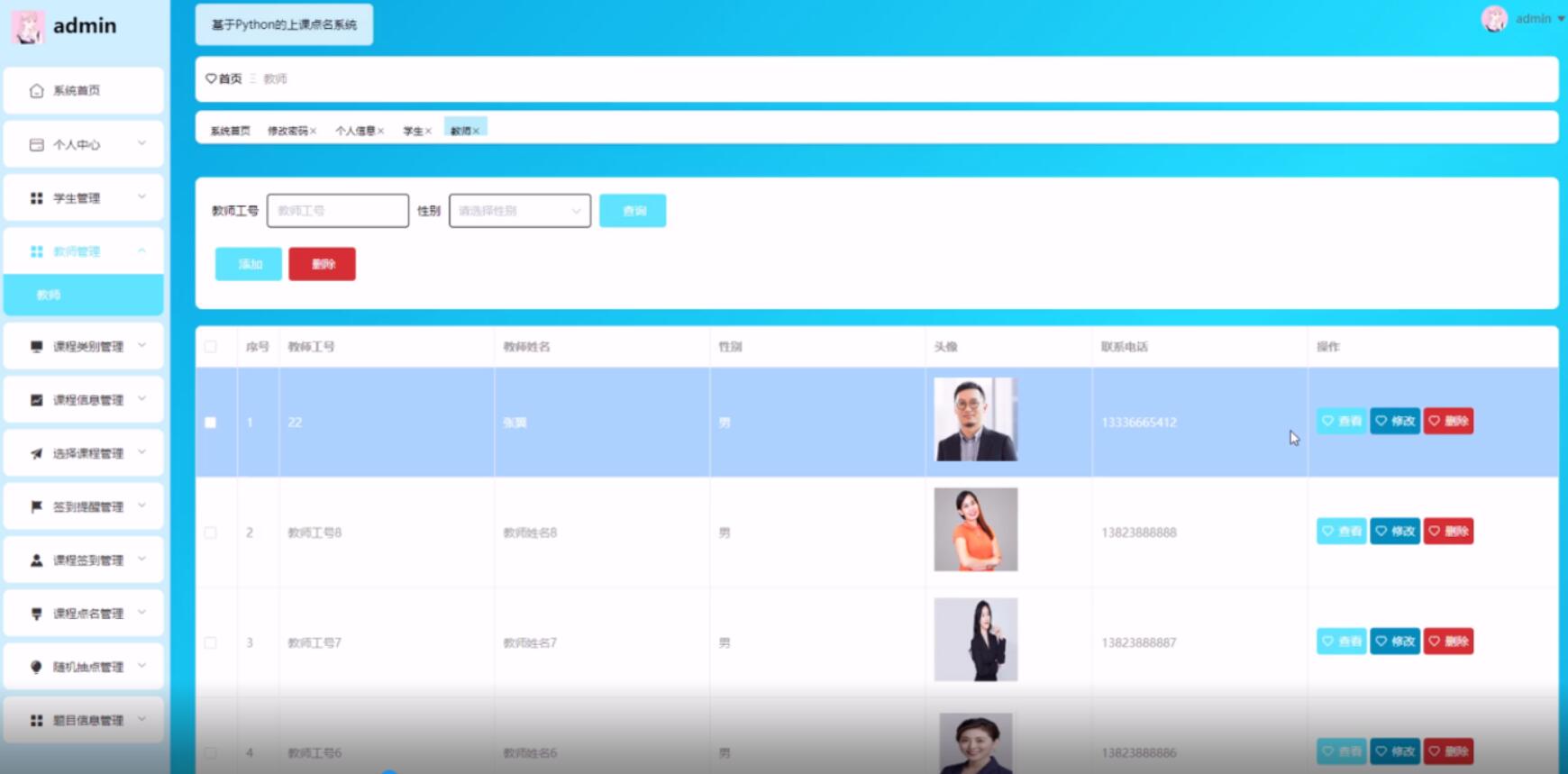The height and width of the screenshot is (774, 1568).
Task: Click the home icon beside 系统首页 in sidebar
Action: click(36, 90)
